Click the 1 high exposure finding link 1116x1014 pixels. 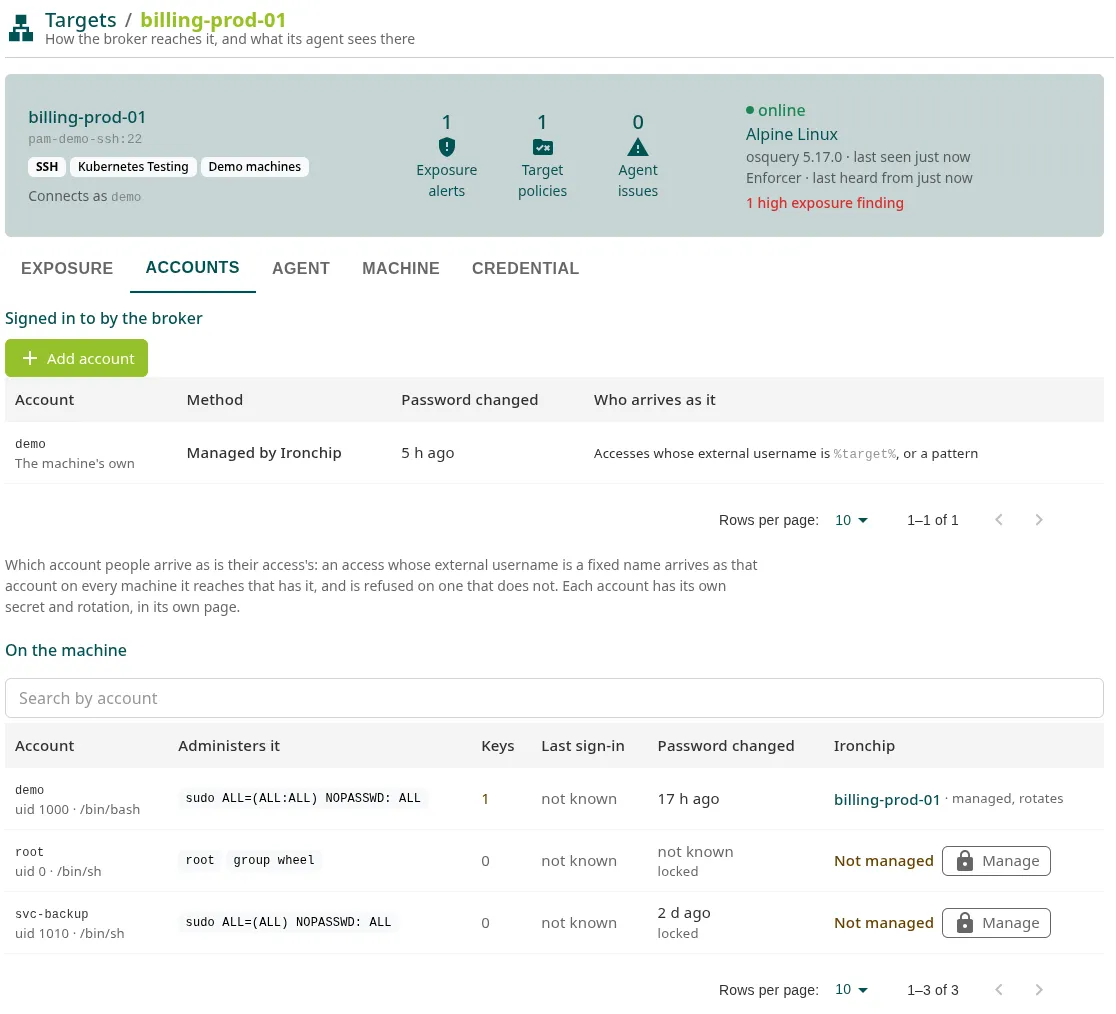click(x=824, y=203)
